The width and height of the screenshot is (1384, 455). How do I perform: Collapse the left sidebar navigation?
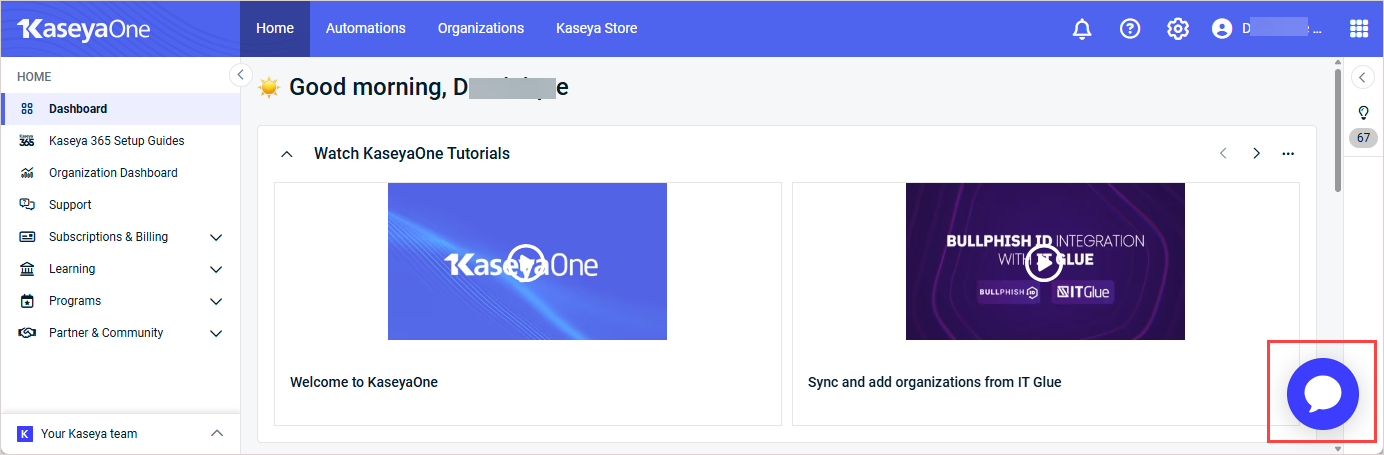(x=240, y=75)
